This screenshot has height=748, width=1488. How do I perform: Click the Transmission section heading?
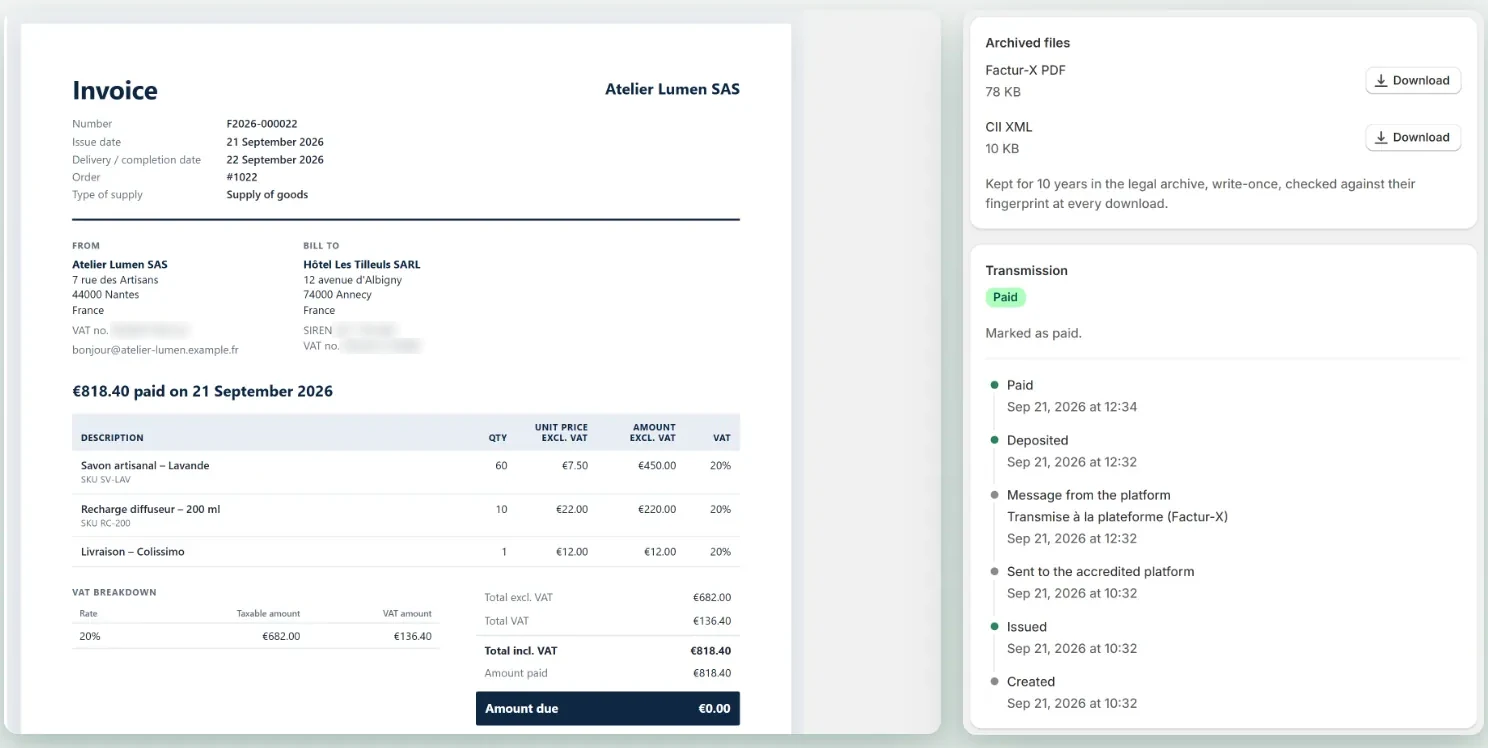[1026, 271]
